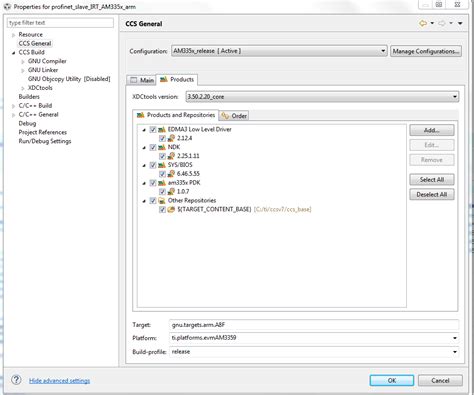Toggle the Other Repositories checkbox
The image size is (474, 395).
(153, 200)
